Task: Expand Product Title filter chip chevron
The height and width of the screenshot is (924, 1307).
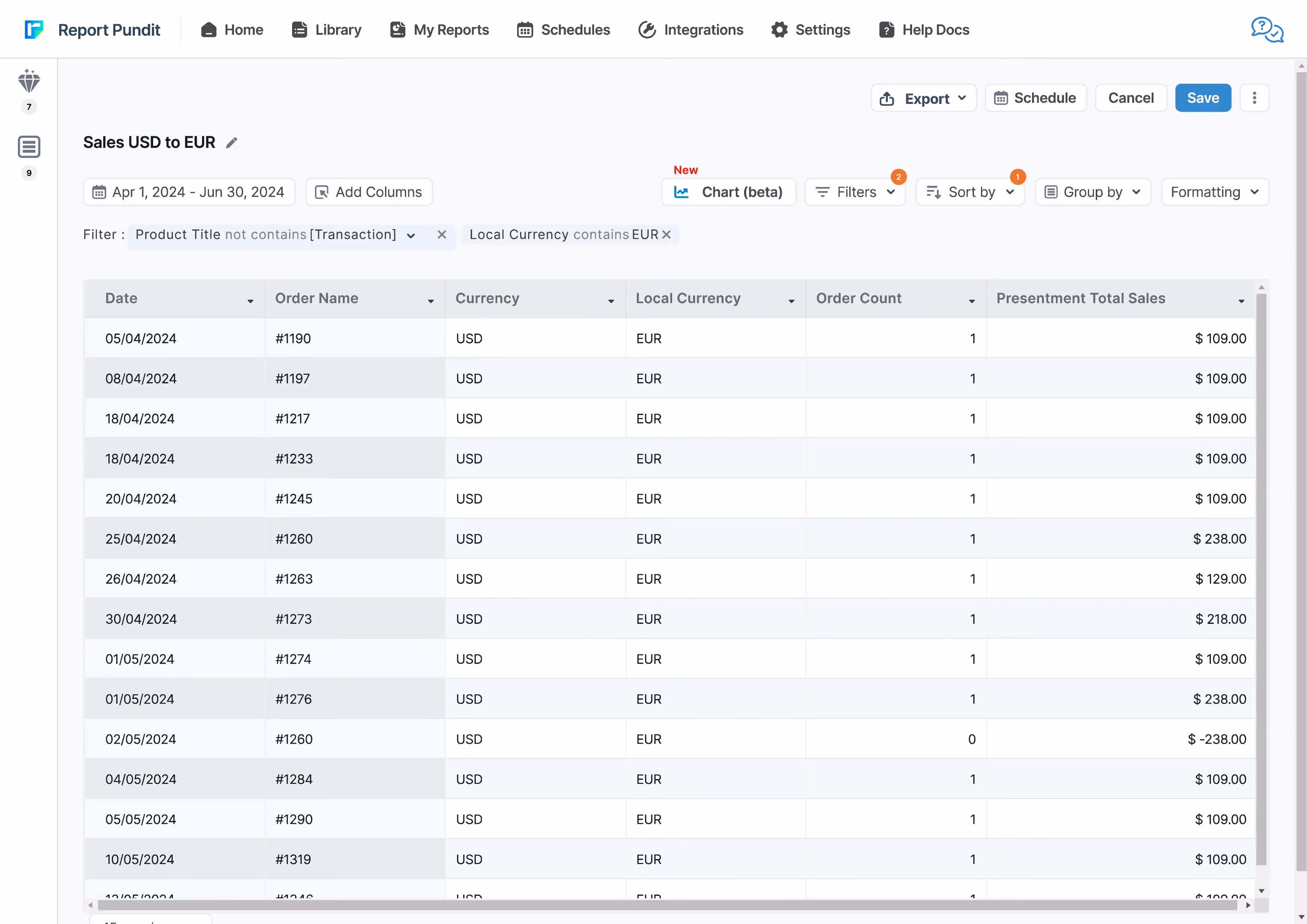Action: (411, 235)
